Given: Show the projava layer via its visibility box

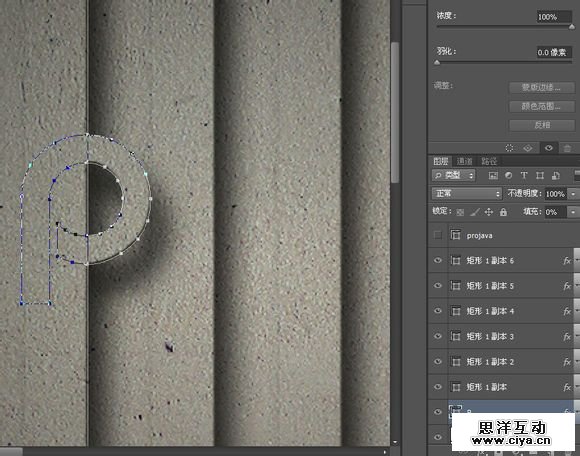Looking at the screenshot, I should 438,235.
